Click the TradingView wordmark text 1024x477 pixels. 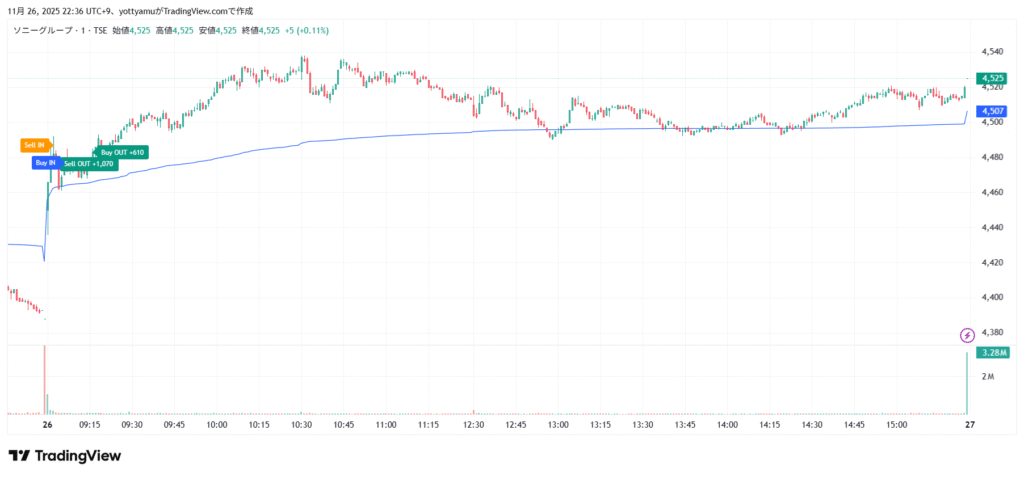pyautogui.click(x=78, y=456)
